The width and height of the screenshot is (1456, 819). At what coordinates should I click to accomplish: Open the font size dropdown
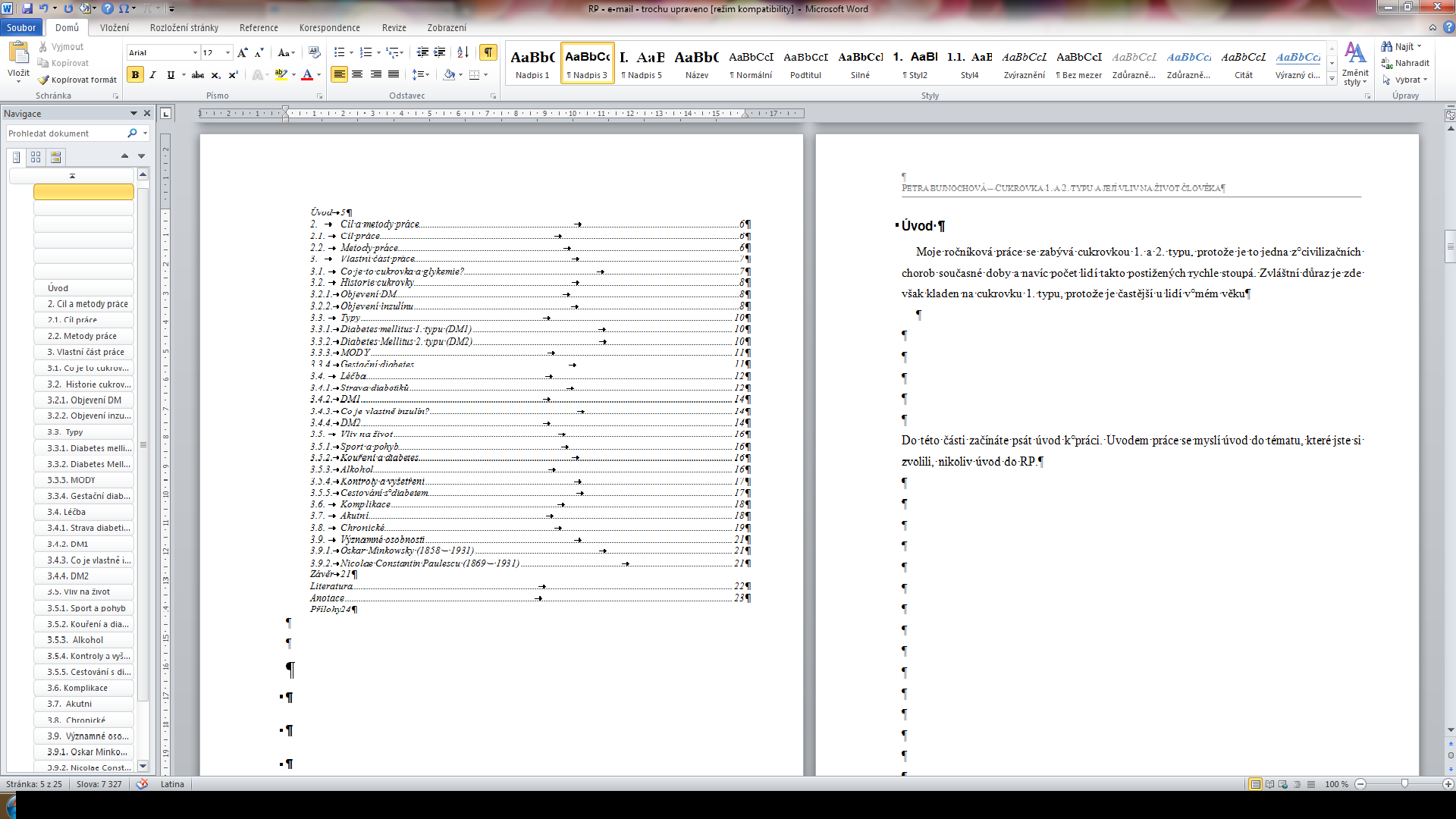(x=227, y=53)
